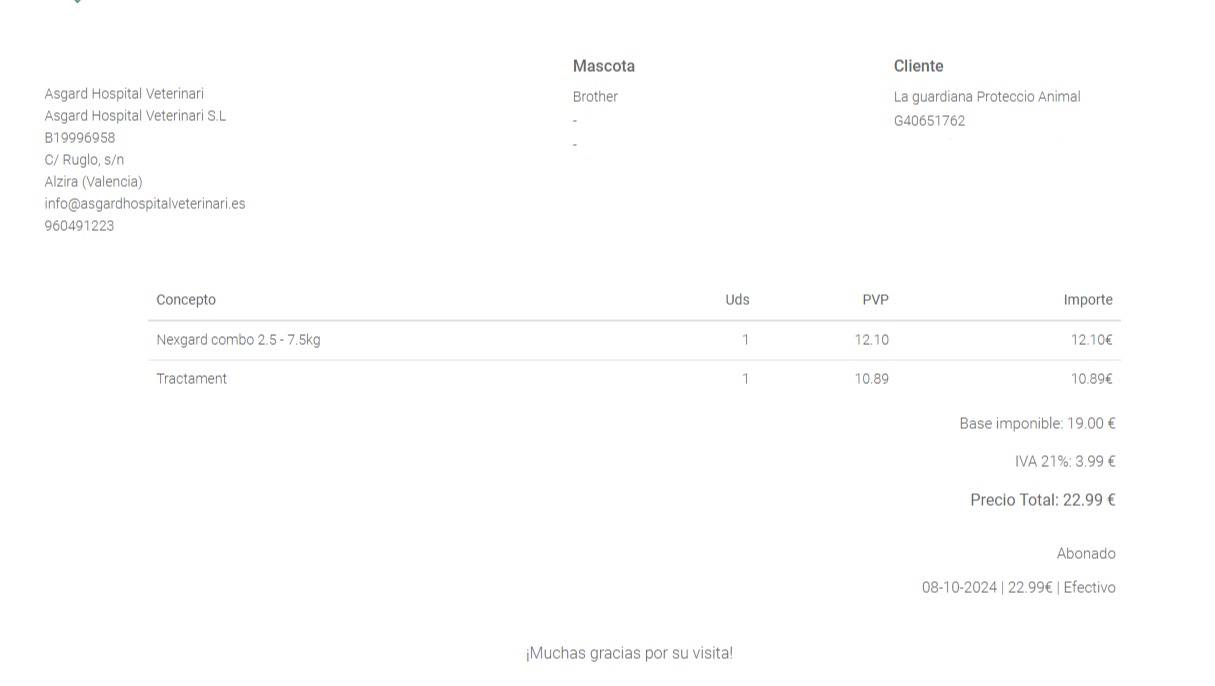
Task: Click the C/ Ruglo, s/n address line
Action: (84, 160)
